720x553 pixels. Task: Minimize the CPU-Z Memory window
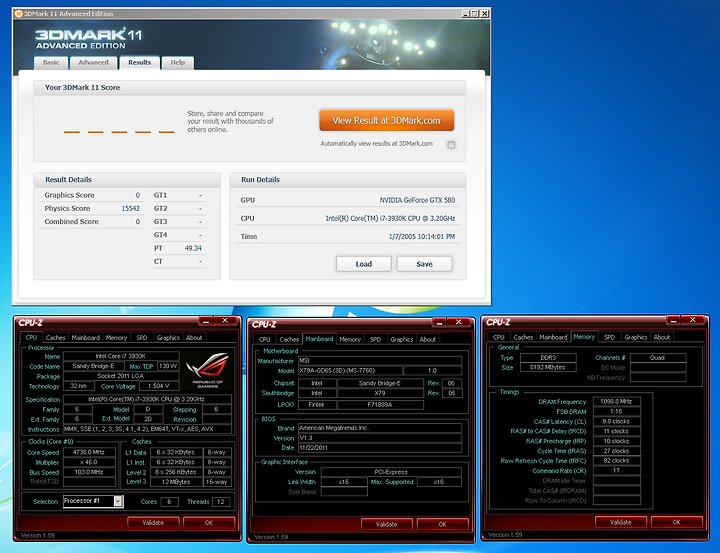click(673, 320)
